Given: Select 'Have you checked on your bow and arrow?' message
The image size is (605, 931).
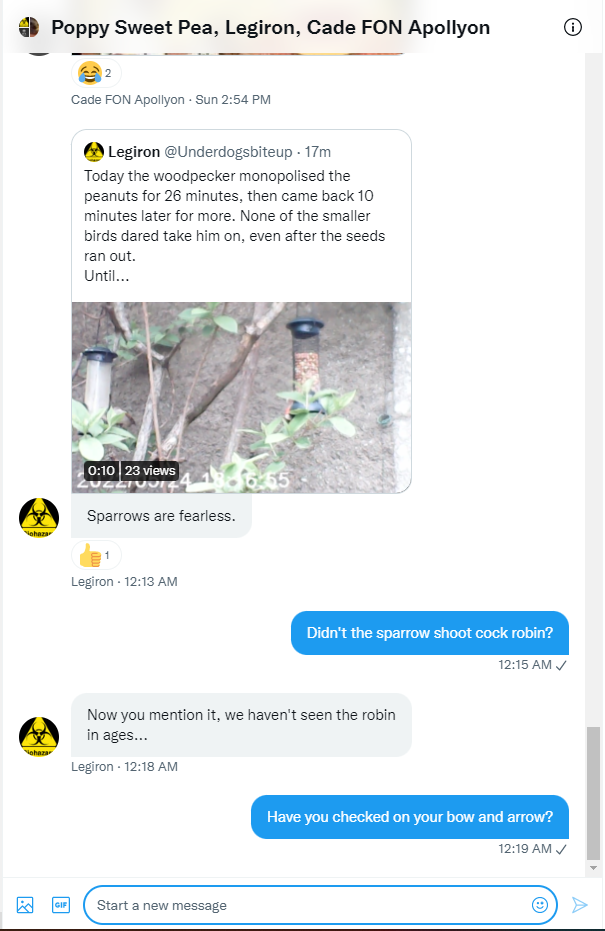Looking at the screenshot, I should 410,817.
